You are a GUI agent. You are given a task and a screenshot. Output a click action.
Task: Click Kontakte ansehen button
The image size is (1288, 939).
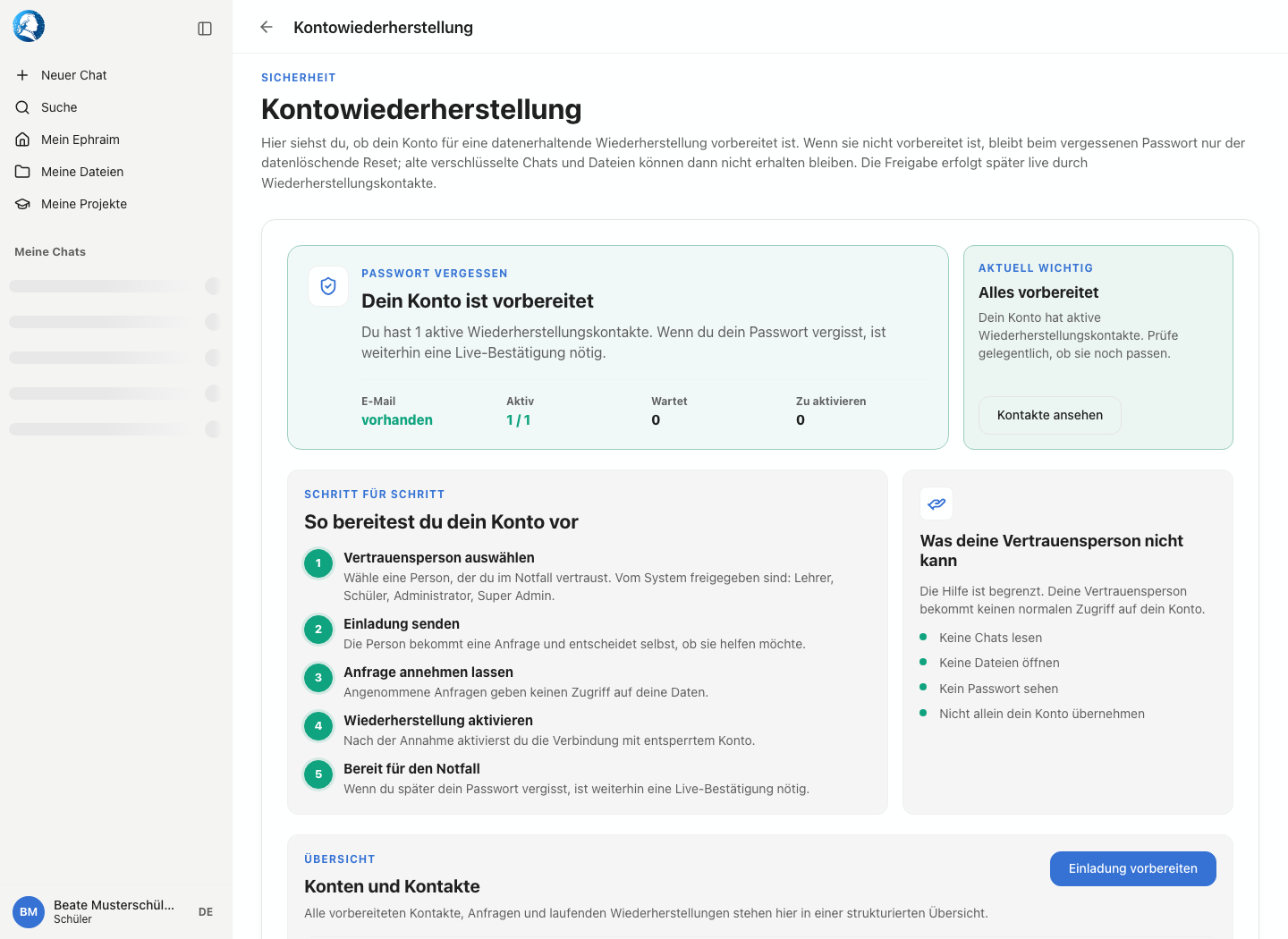1050,415
